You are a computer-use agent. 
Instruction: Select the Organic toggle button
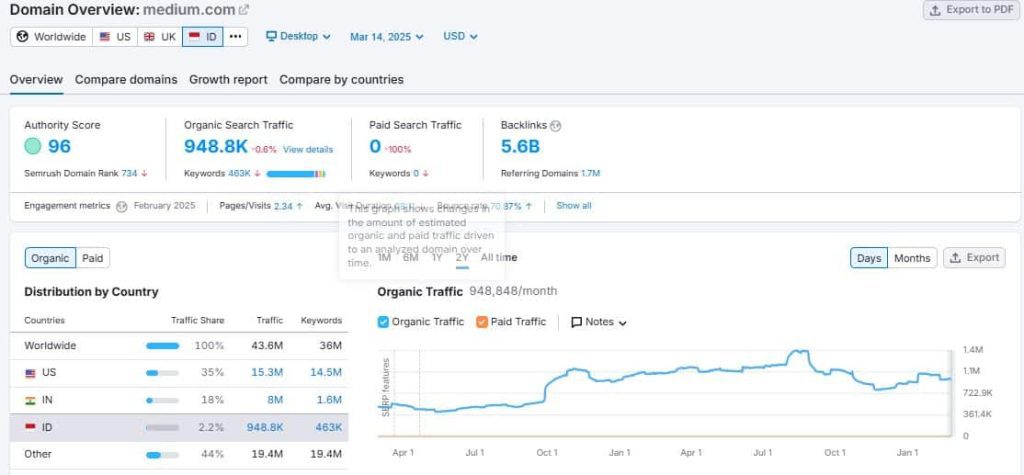coord(50,258)
